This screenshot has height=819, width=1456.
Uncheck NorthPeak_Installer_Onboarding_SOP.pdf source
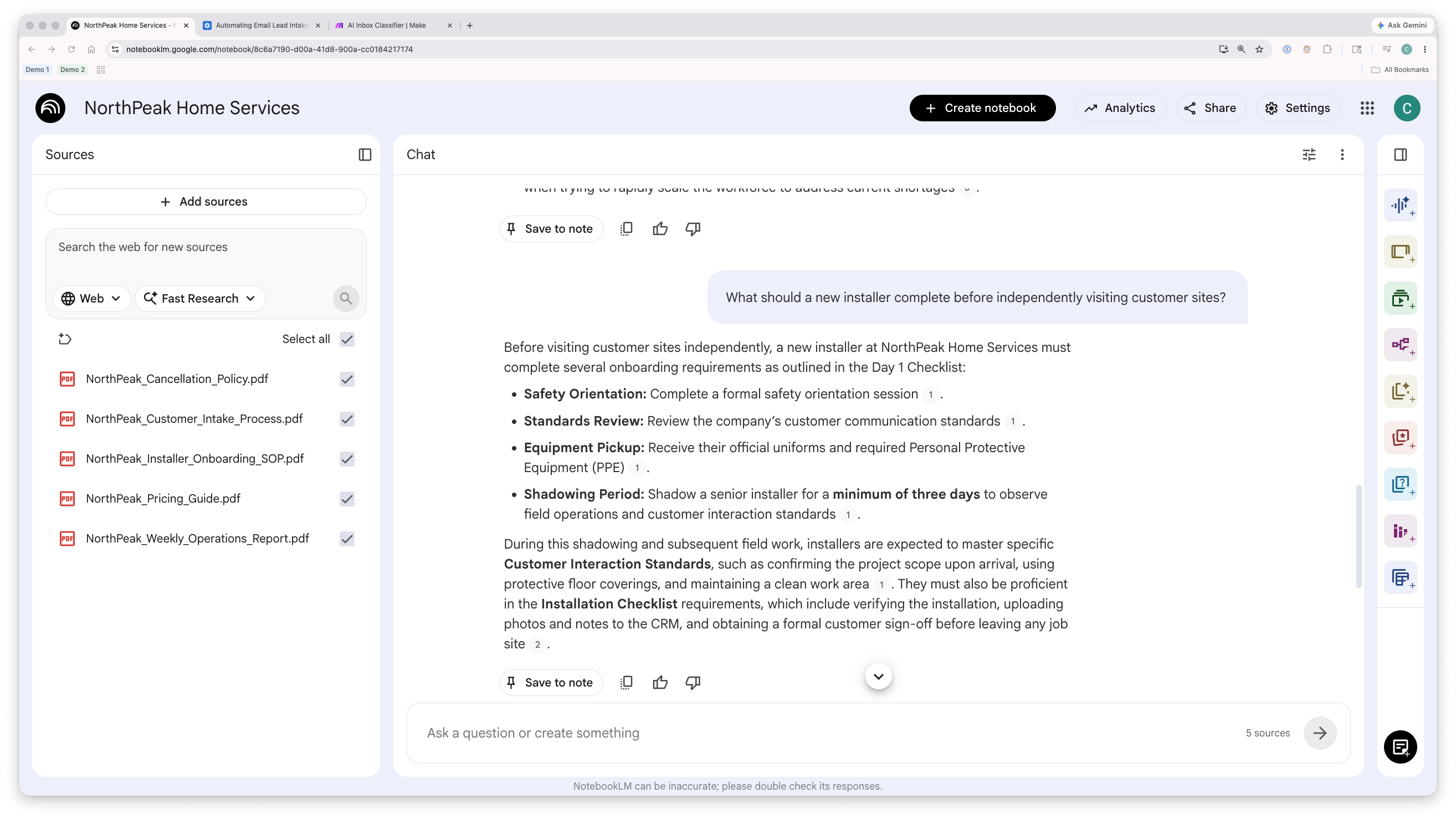click(x=347, y=459)
